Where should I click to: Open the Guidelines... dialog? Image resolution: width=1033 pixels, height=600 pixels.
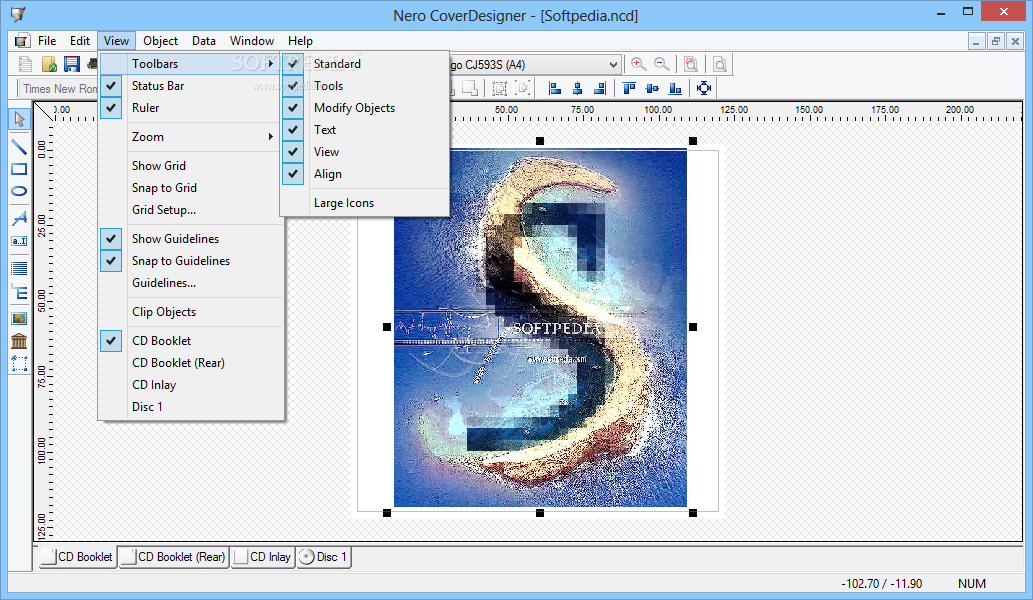pos(191,283)
